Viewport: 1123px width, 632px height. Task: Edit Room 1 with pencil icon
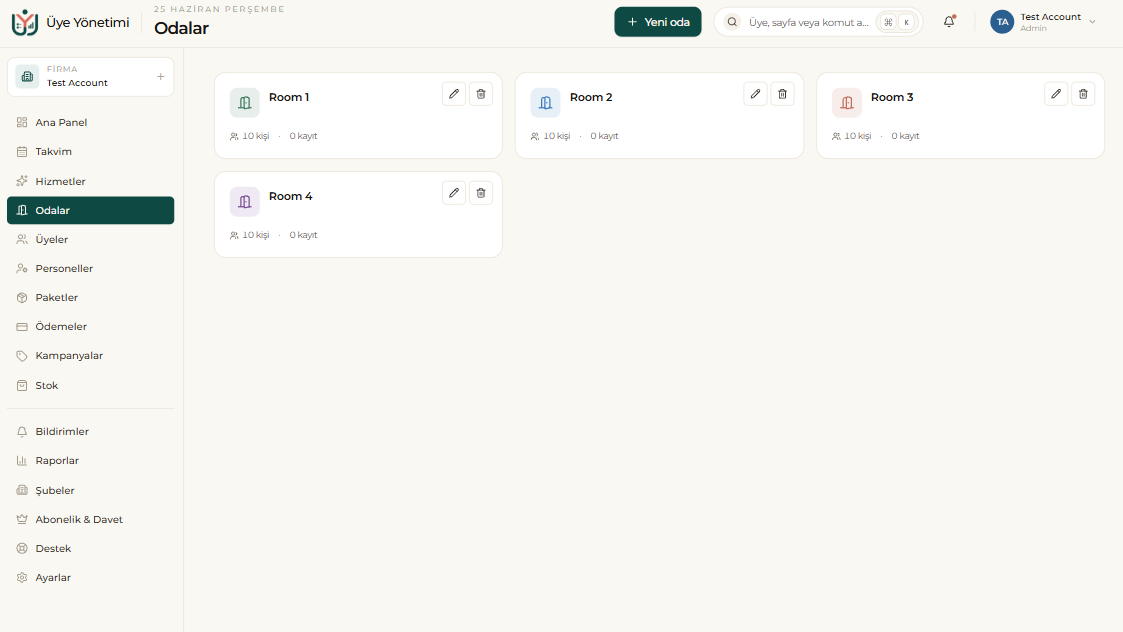point(453,94)
